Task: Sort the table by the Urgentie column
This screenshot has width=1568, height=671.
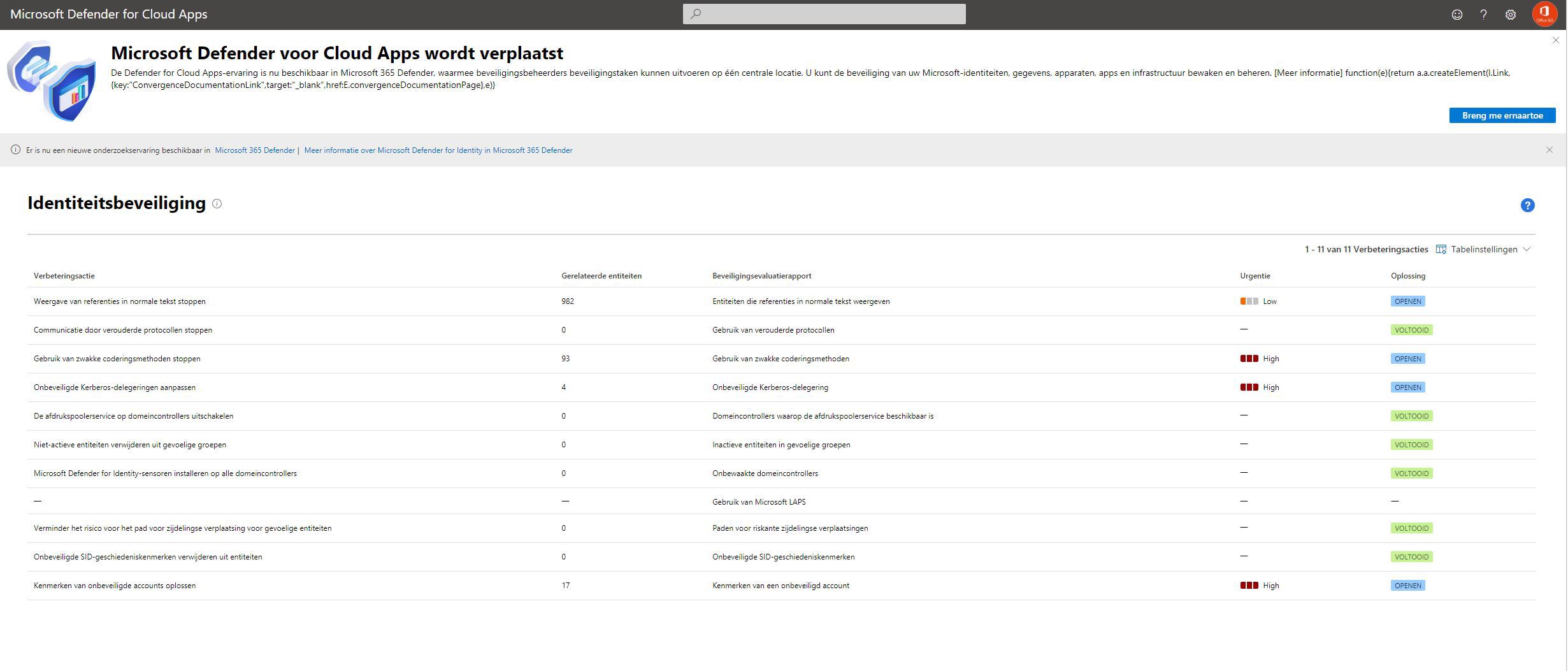Action: (1254, 275)
